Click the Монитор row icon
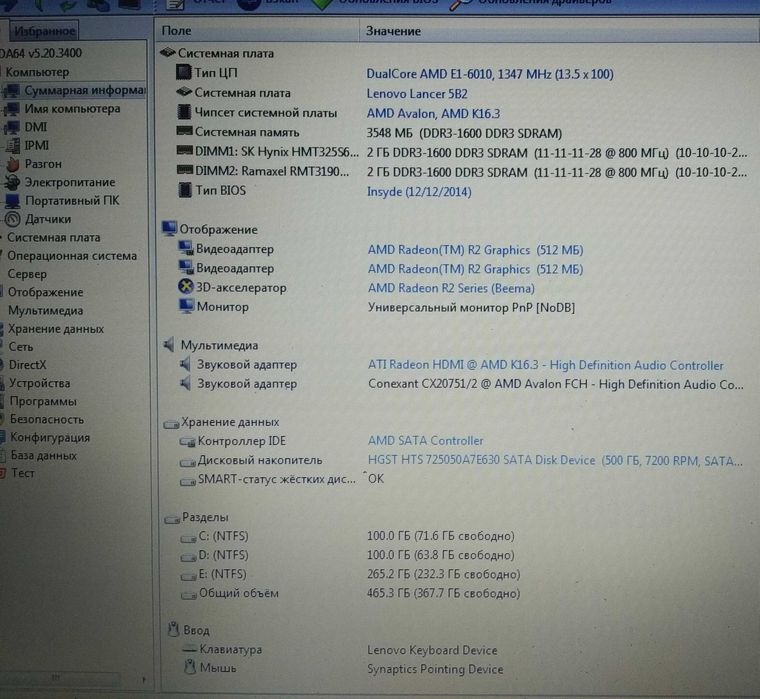Screen dimensions: 760x699 point(186,306)
